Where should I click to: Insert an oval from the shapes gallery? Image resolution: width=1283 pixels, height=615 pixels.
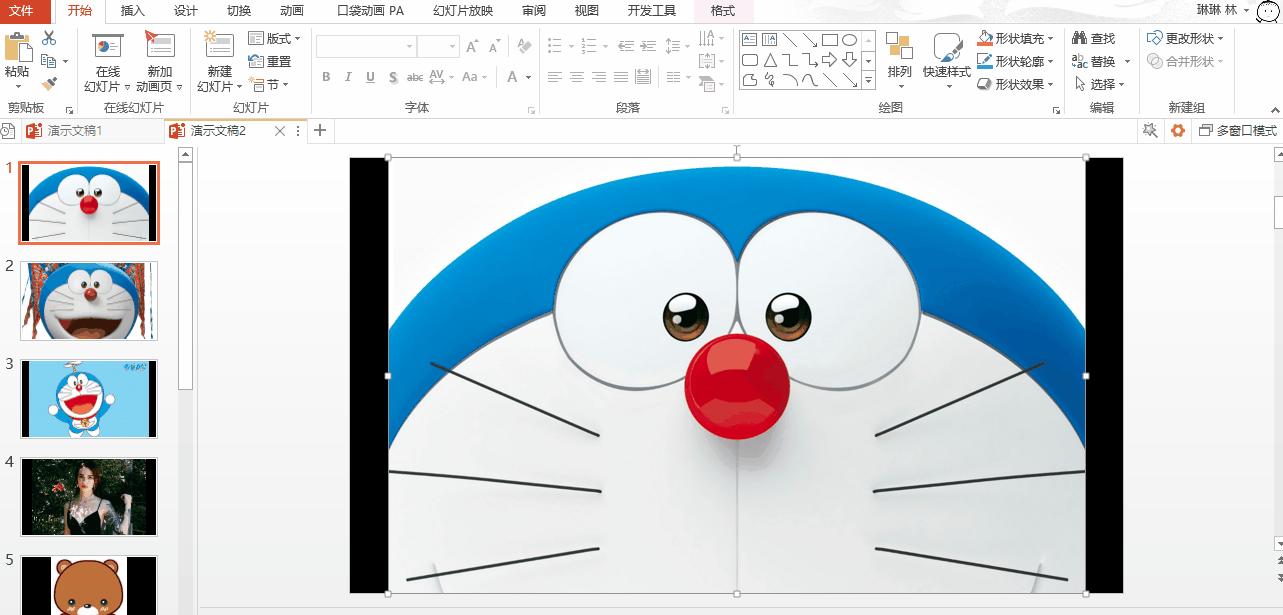(848, 40)
